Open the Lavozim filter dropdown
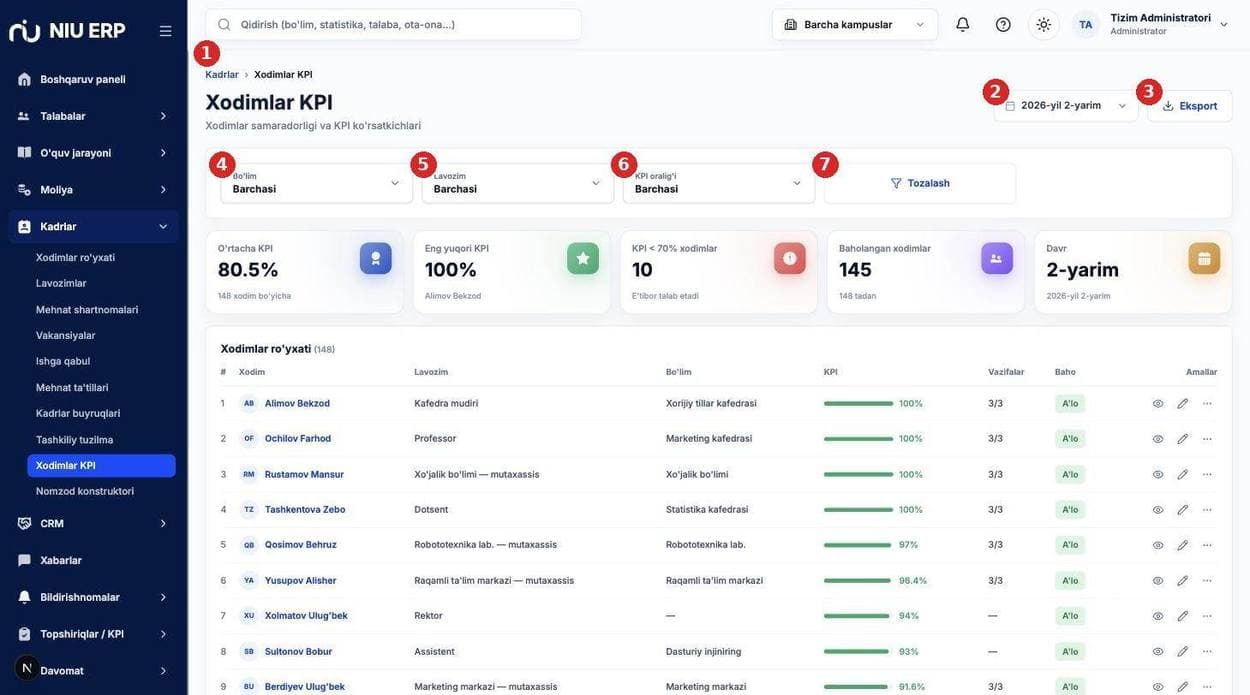Screen dimensions: 1250x695 click(x=517, y=183)
